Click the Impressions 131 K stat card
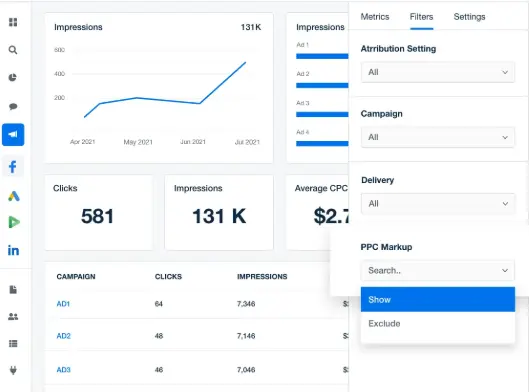This screenshot has width=529, height=392. 219,213
